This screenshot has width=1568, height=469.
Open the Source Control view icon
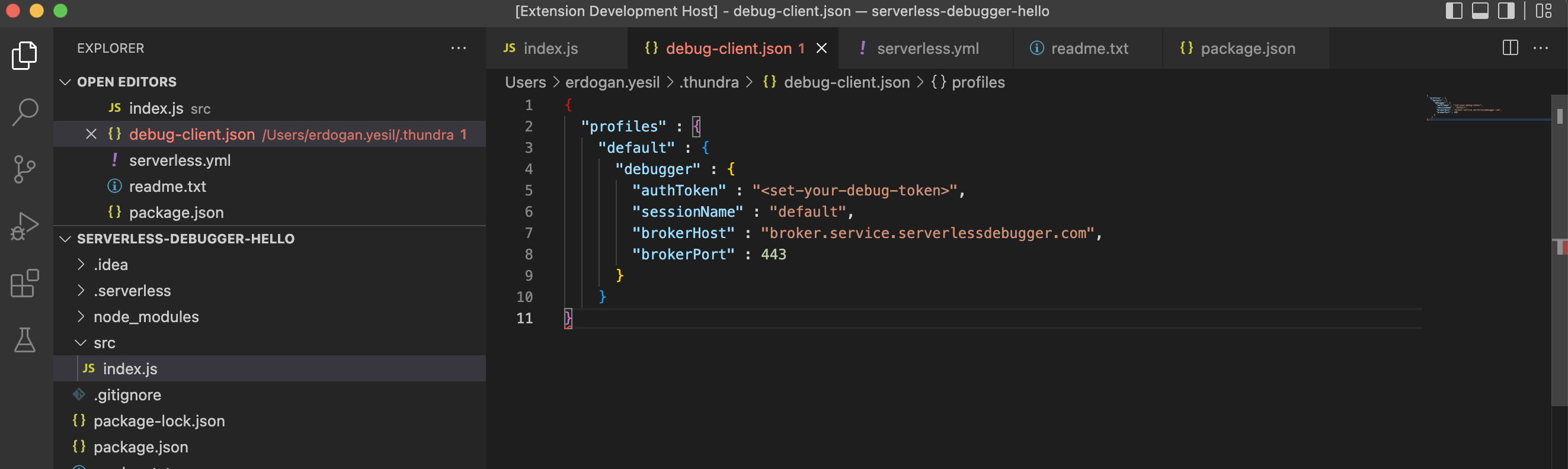tap(25, 169)
